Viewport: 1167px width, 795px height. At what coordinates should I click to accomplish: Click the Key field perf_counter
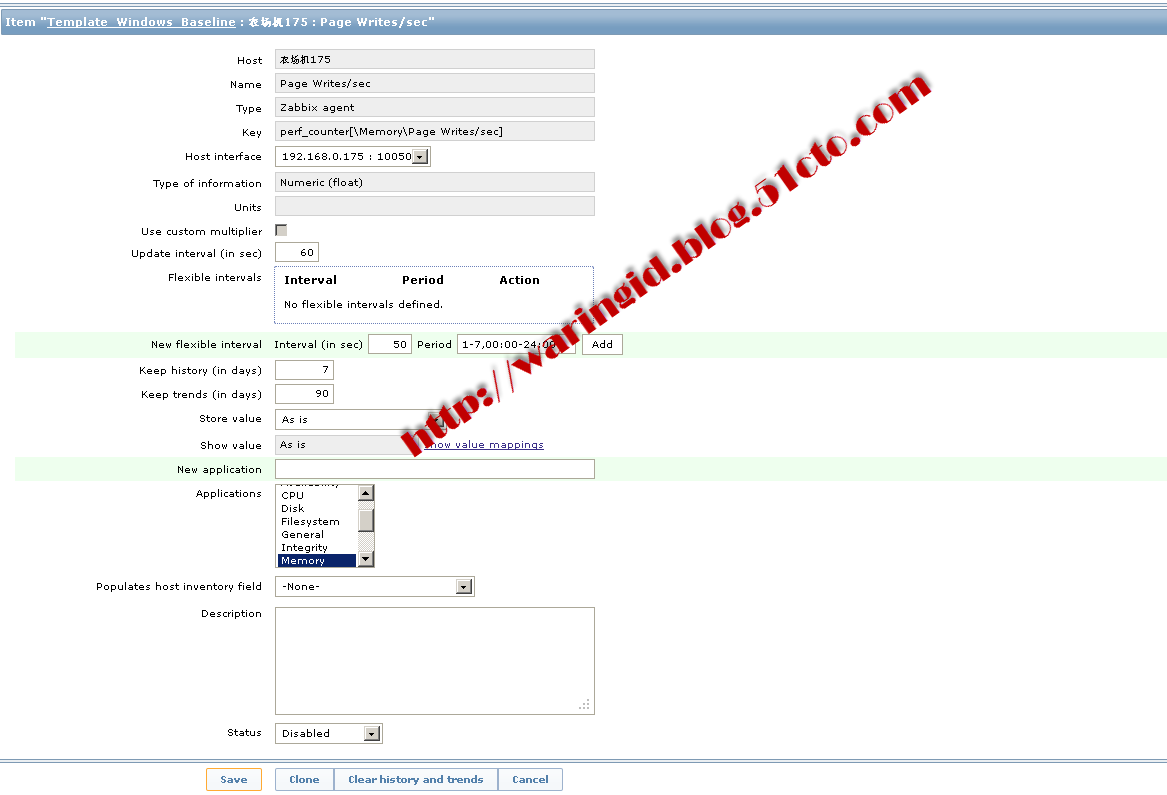[x=435, y=131]
